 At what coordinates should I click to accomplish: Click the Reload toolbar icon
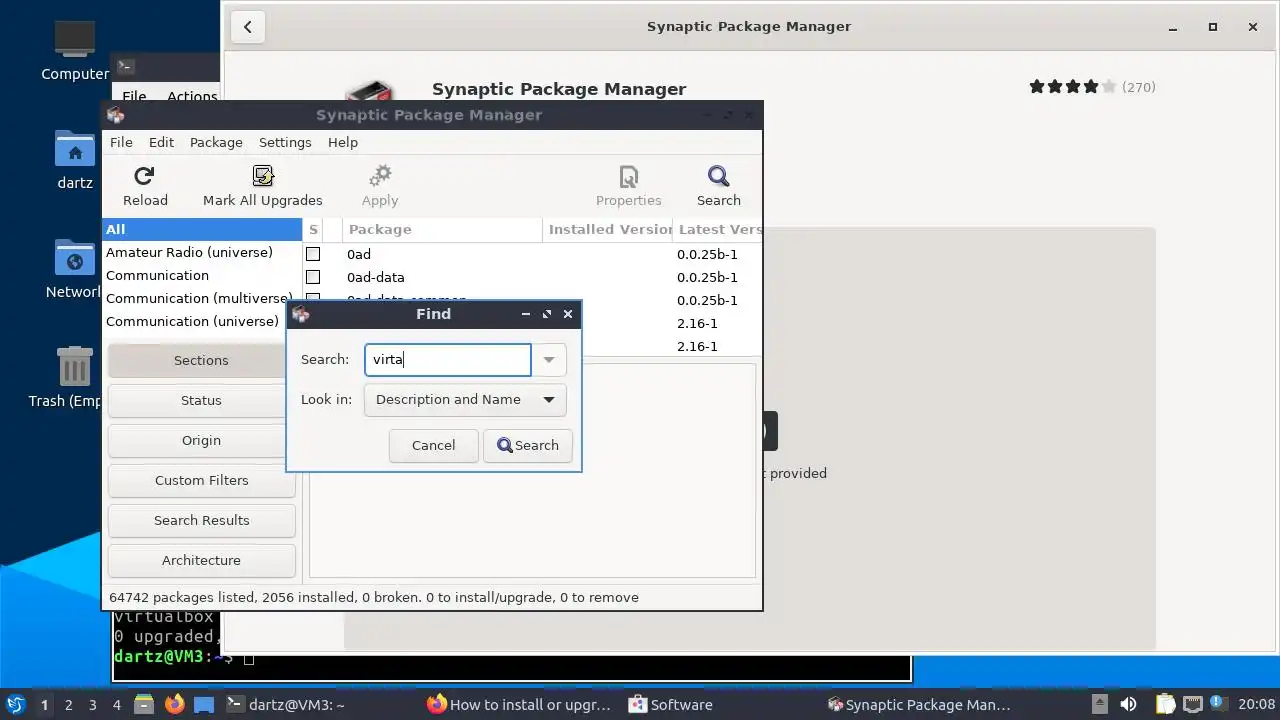tap(144, 176)
